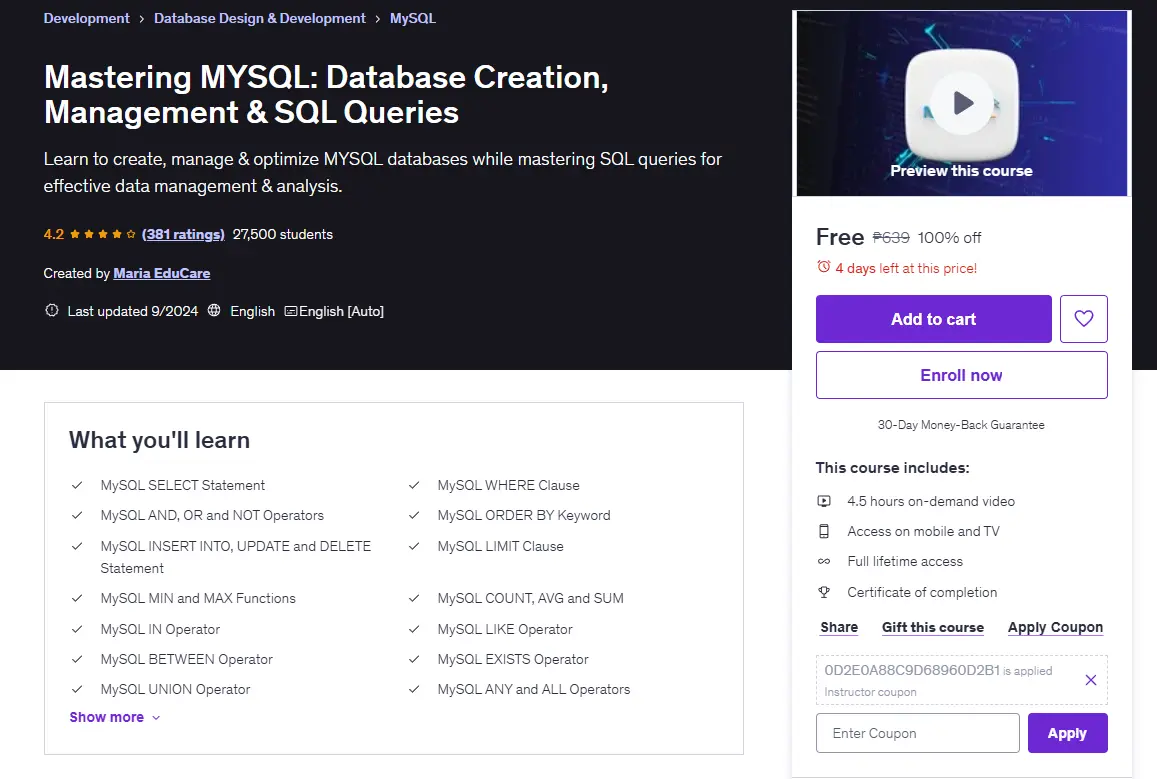Open the 381 ratings link
Viewport: 1157px width, 779px height.
pos(183,235)
